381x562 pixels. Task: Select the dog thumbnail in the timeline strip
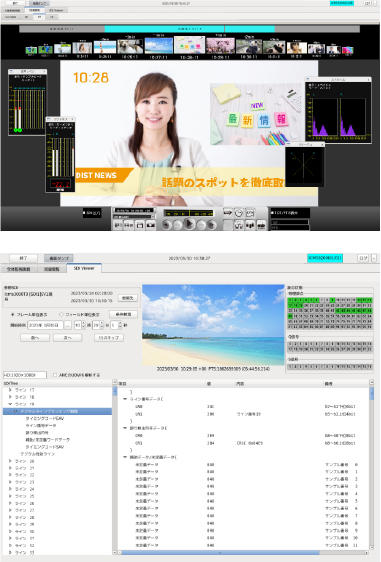(x=130, y=47)
